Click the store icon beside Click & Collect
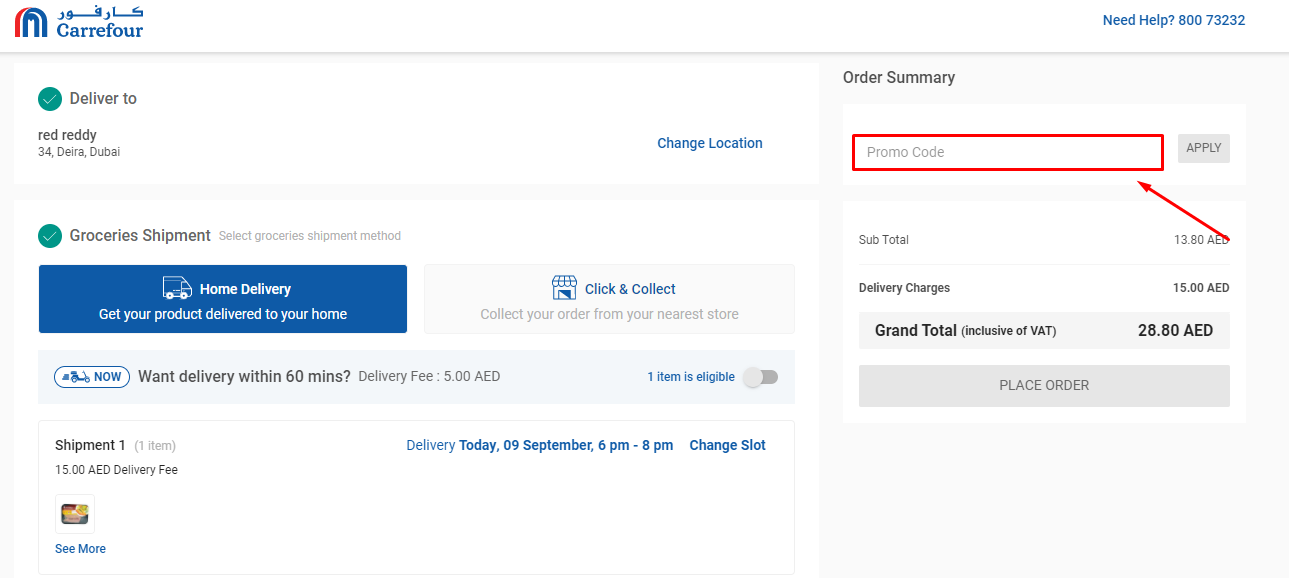1289x578 pixels. click(x=564, y=288)
